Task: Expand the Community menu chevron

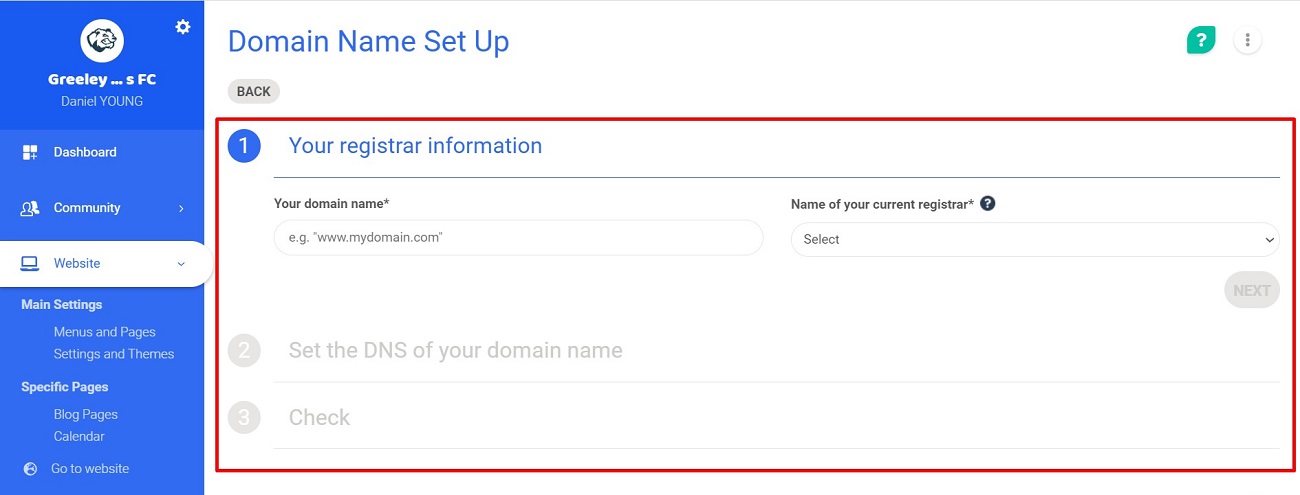Action: tap(181, 208)
